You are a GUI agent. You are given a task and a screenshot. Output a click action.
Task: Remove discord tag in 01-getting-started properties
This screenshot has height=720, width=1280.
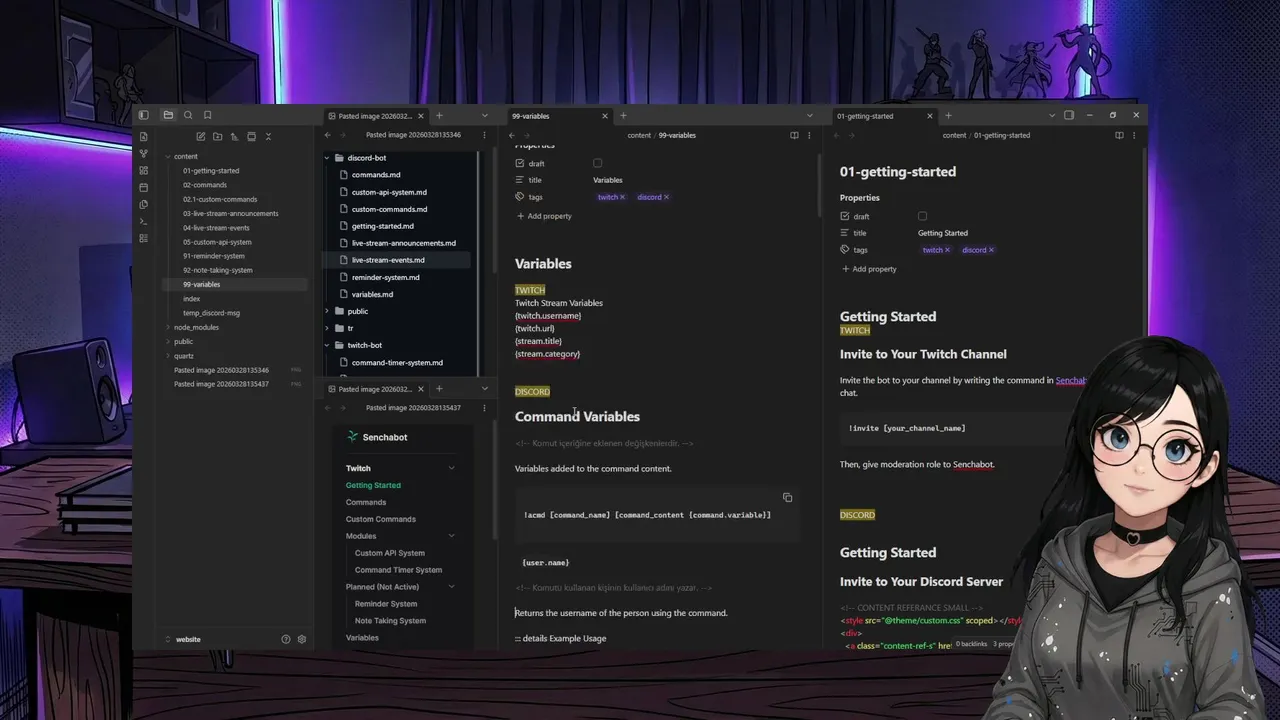991,250
